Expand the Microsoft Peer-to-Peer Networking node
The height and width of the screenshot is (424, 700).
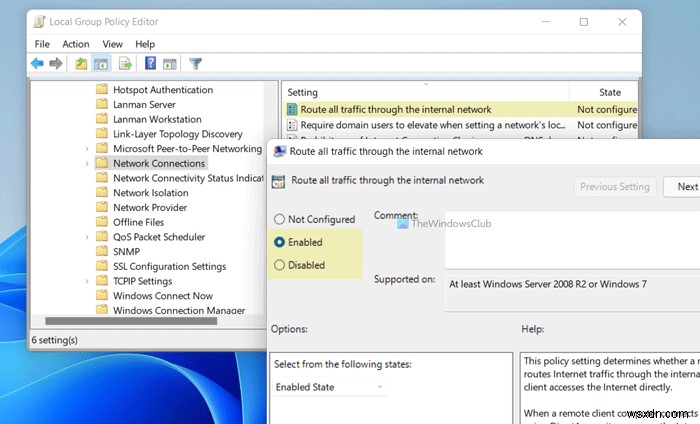point(87,149)
